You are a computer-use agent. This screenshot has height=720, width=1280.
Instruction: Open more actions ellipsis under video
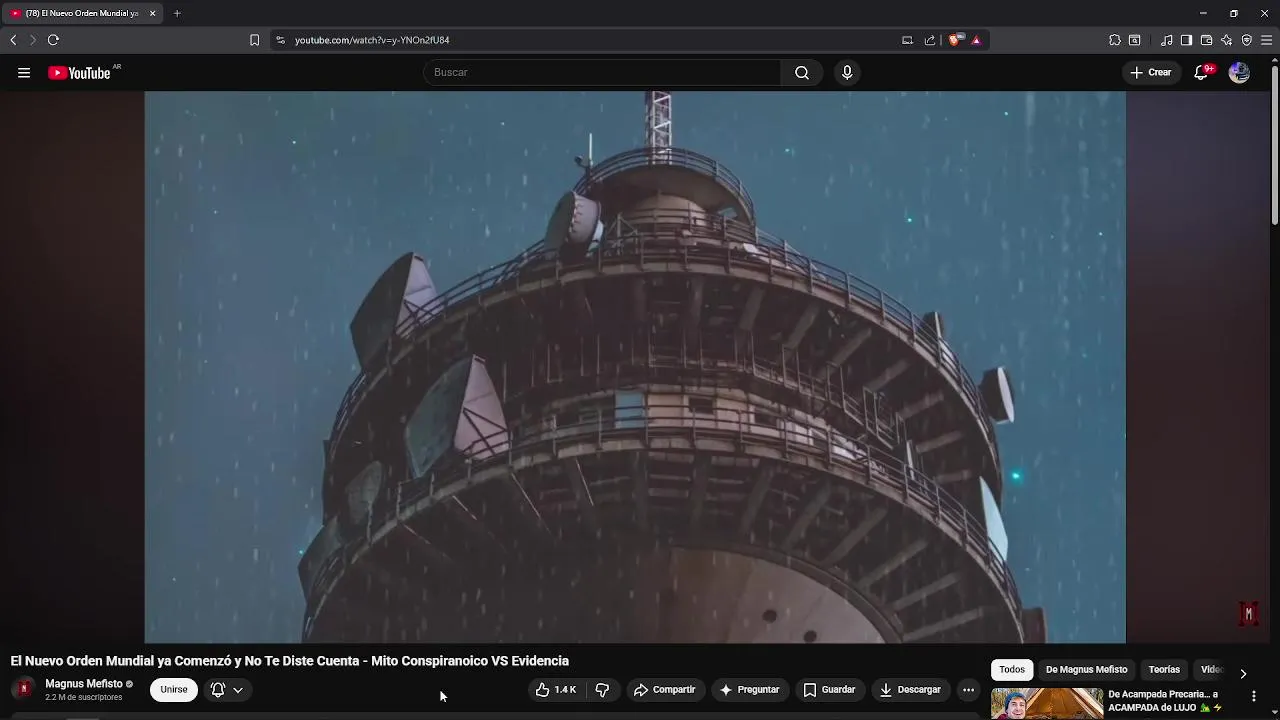968,690
